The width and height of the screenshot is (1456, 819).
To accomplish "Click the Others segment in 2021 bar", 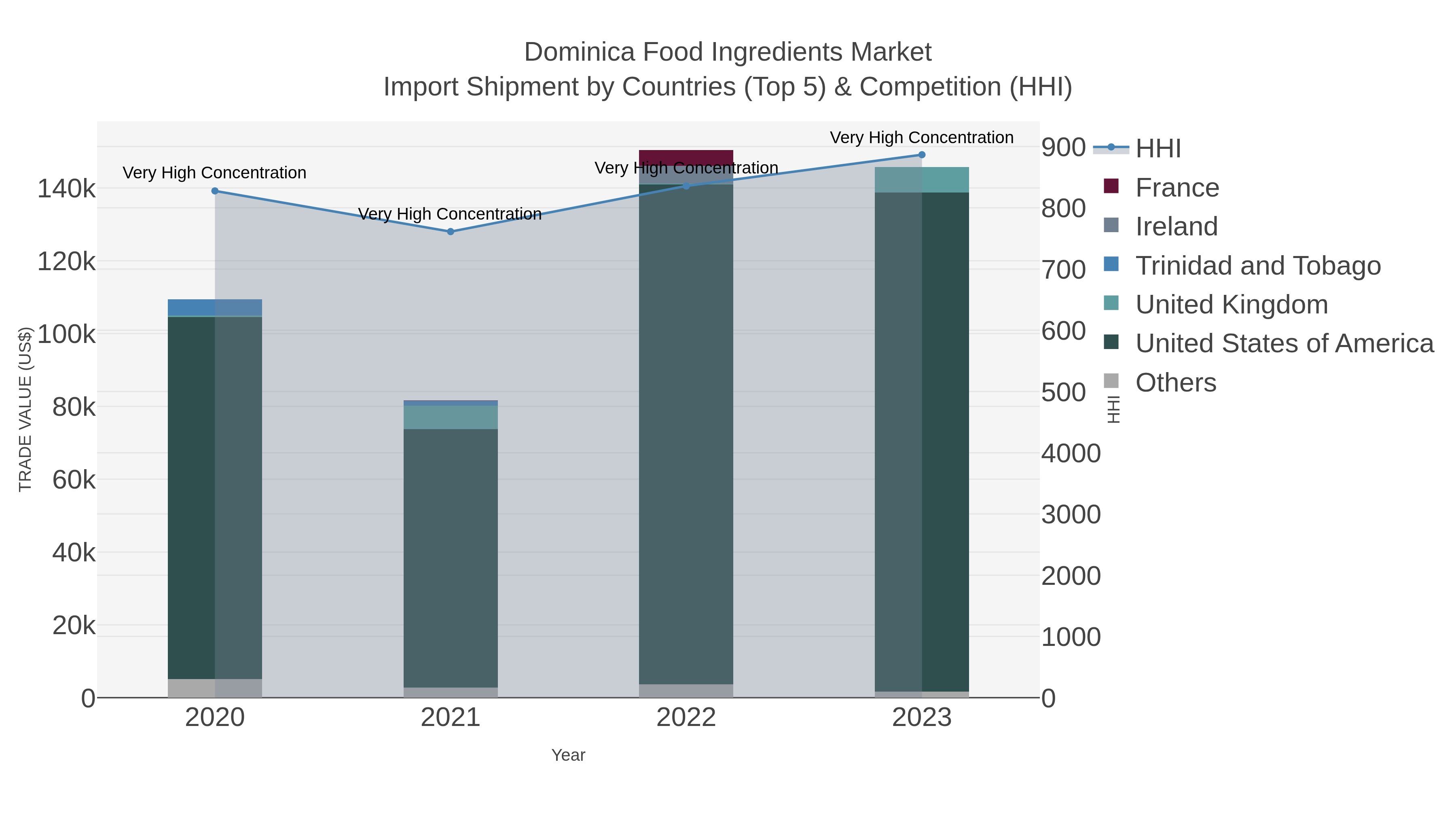I will pos(451,692).
